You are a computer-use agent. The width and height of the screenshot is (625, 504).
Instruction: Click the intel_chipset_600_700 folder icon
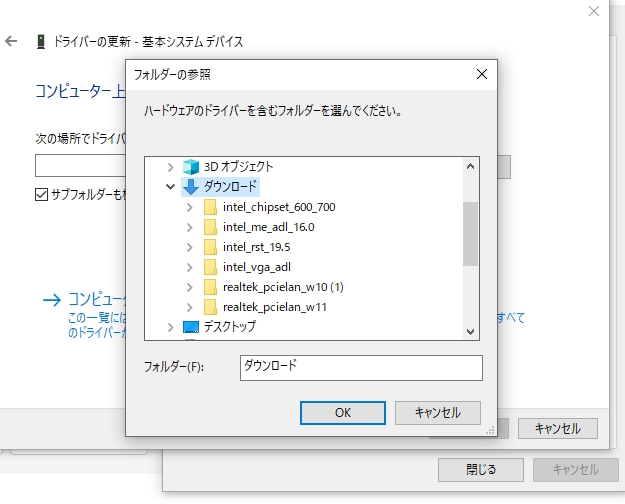coord(210,207)
